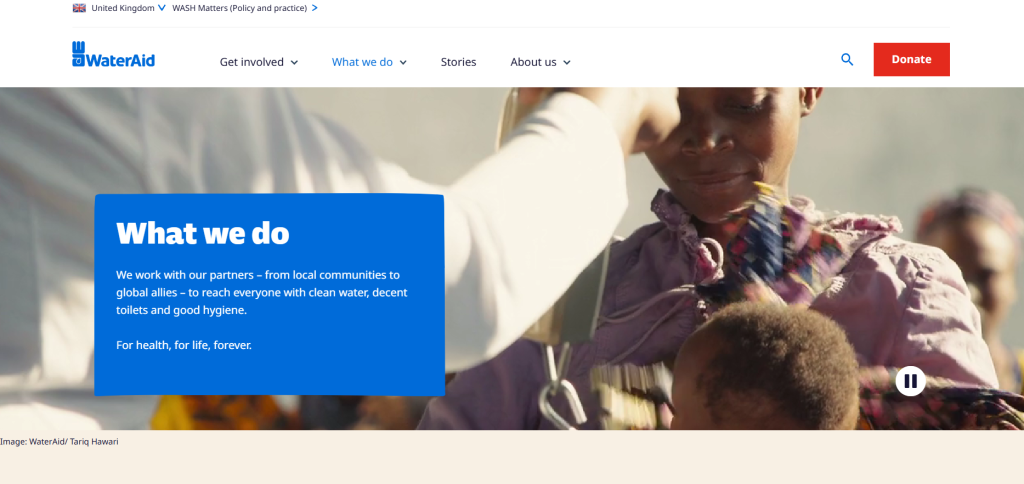Click the blue hero text panel
The height and width of the screenshot is (484, 1024).
tap(269, 295)
